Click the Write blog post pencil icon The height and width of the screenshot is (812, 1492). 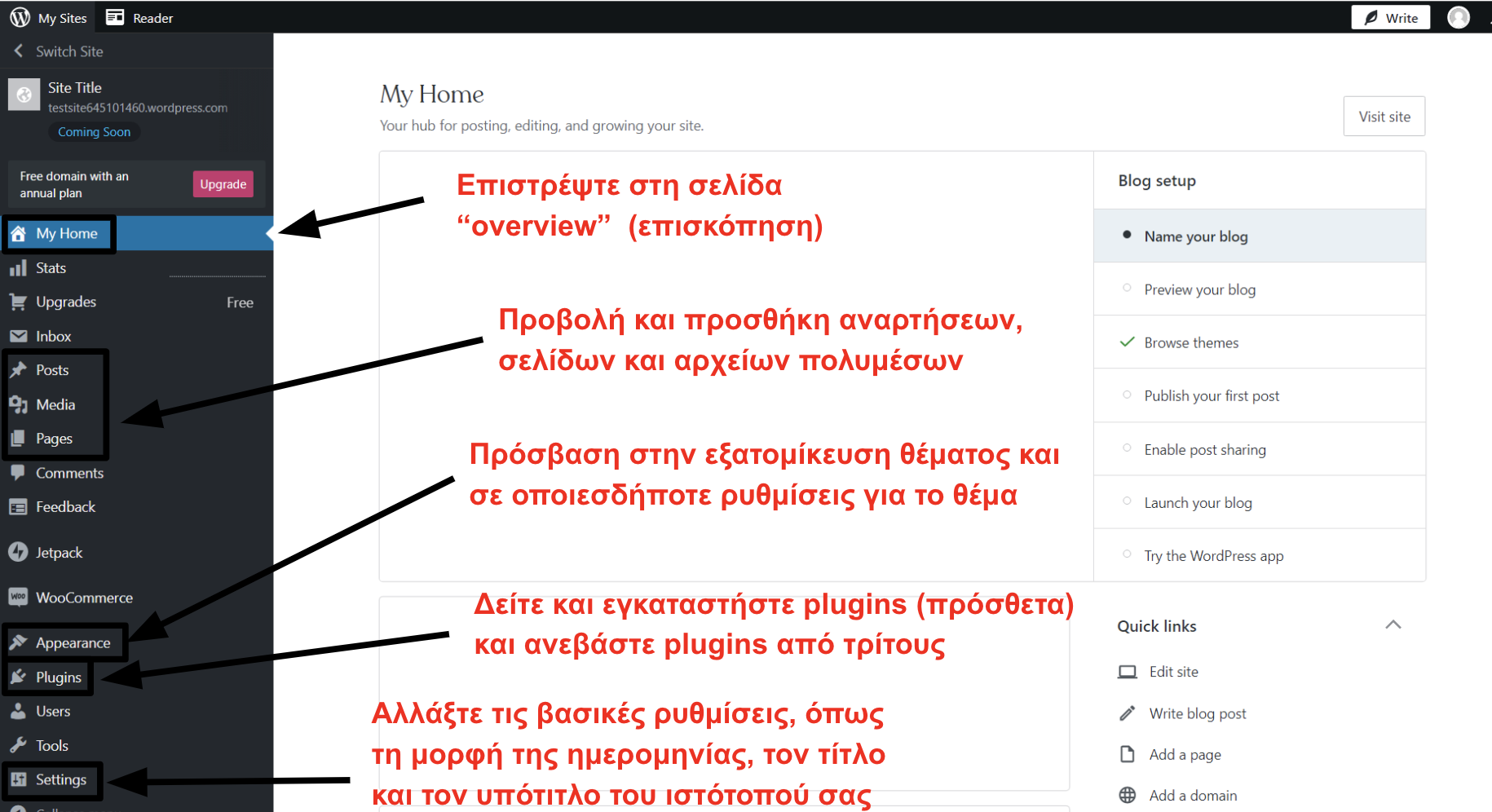1128,713
